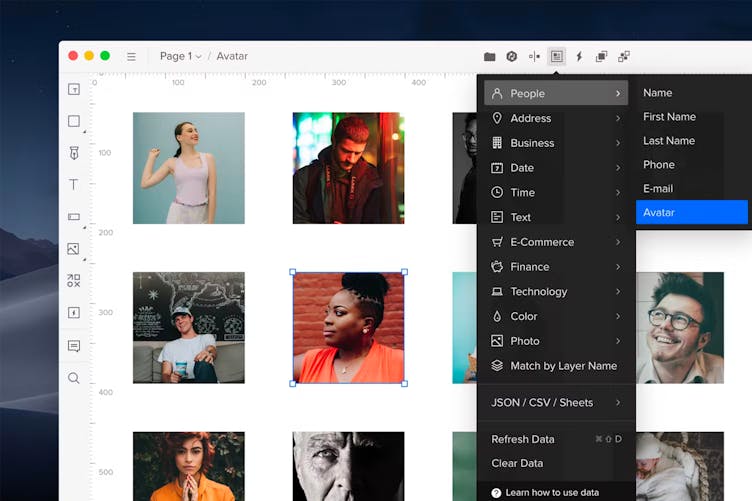Select Phone in People submenu

(692, 164)
